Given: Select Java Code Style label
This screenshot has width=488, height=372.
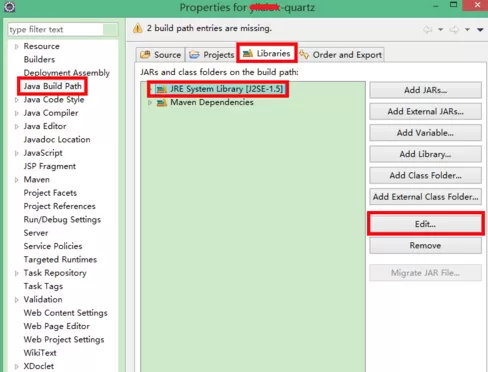Looking at the screenshot, I should point(54,100).
